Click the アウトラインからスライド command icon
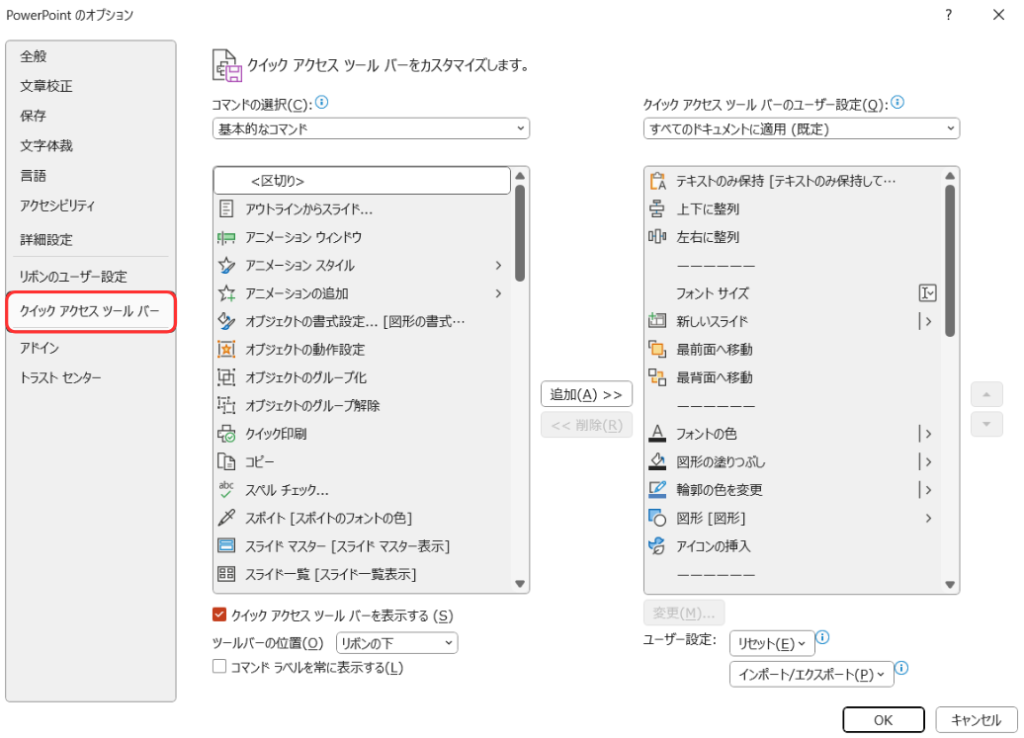Screen dimensions: 1024x738 [x=226, y=209]
